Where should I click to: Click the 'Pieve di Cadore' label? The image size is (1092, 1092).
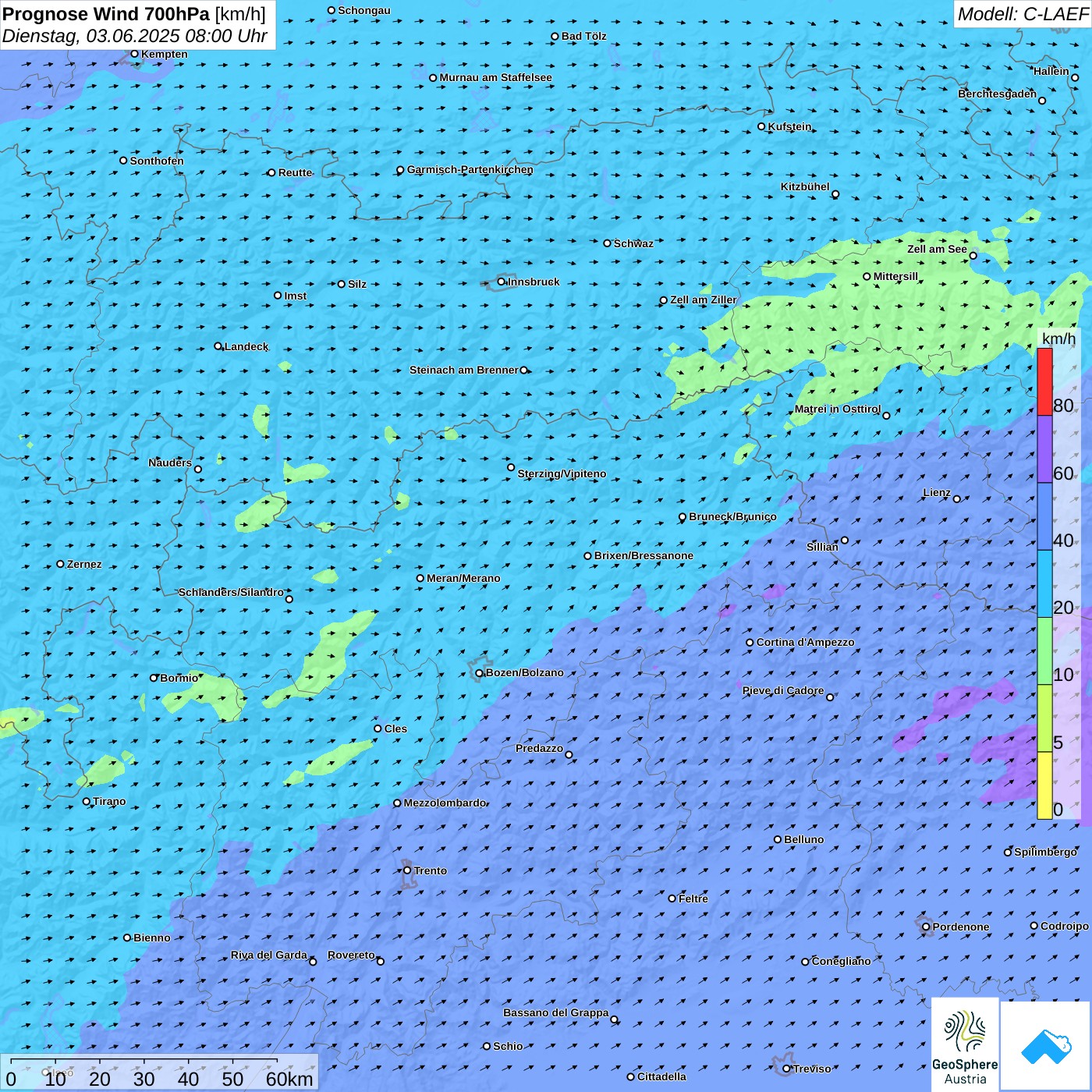[783, 690]
